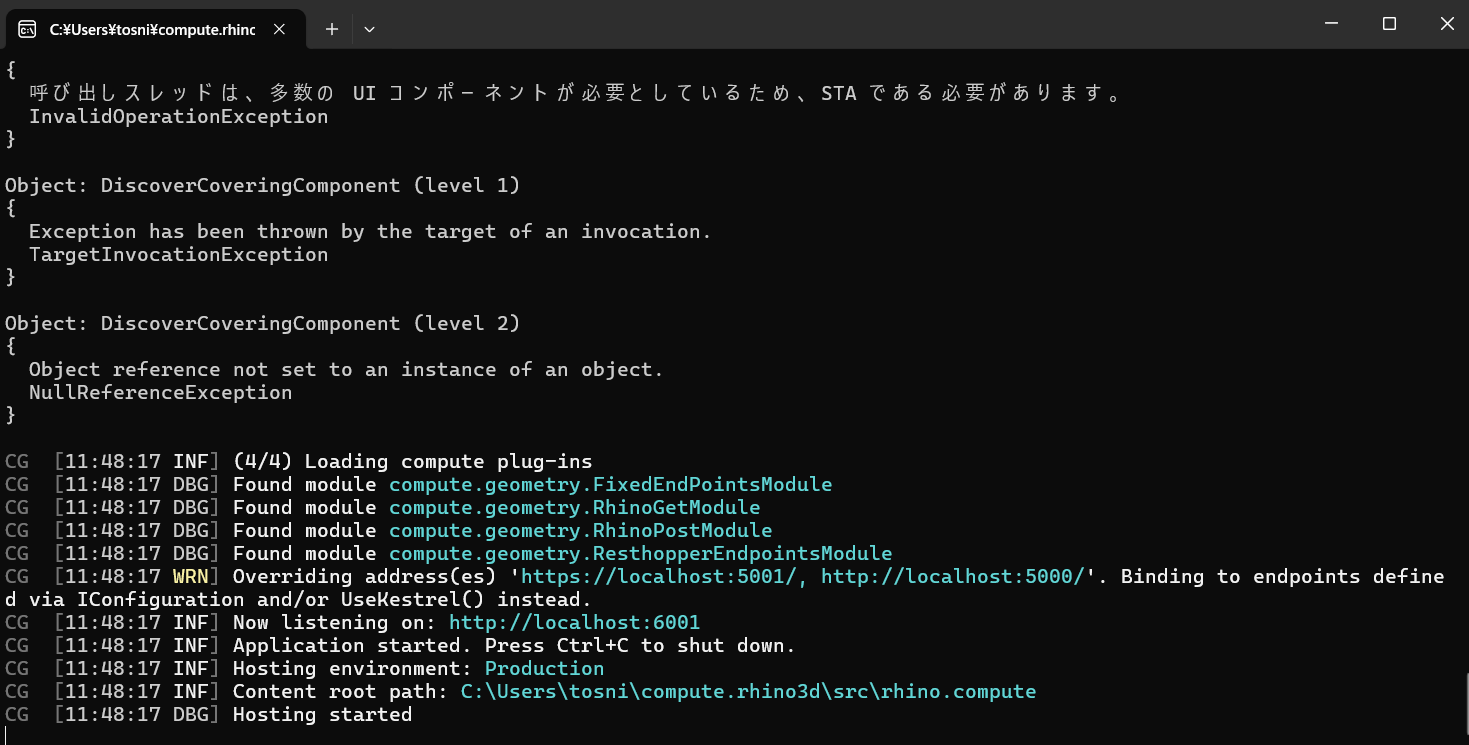Minimize the terminal window

tap(1329, 23)
